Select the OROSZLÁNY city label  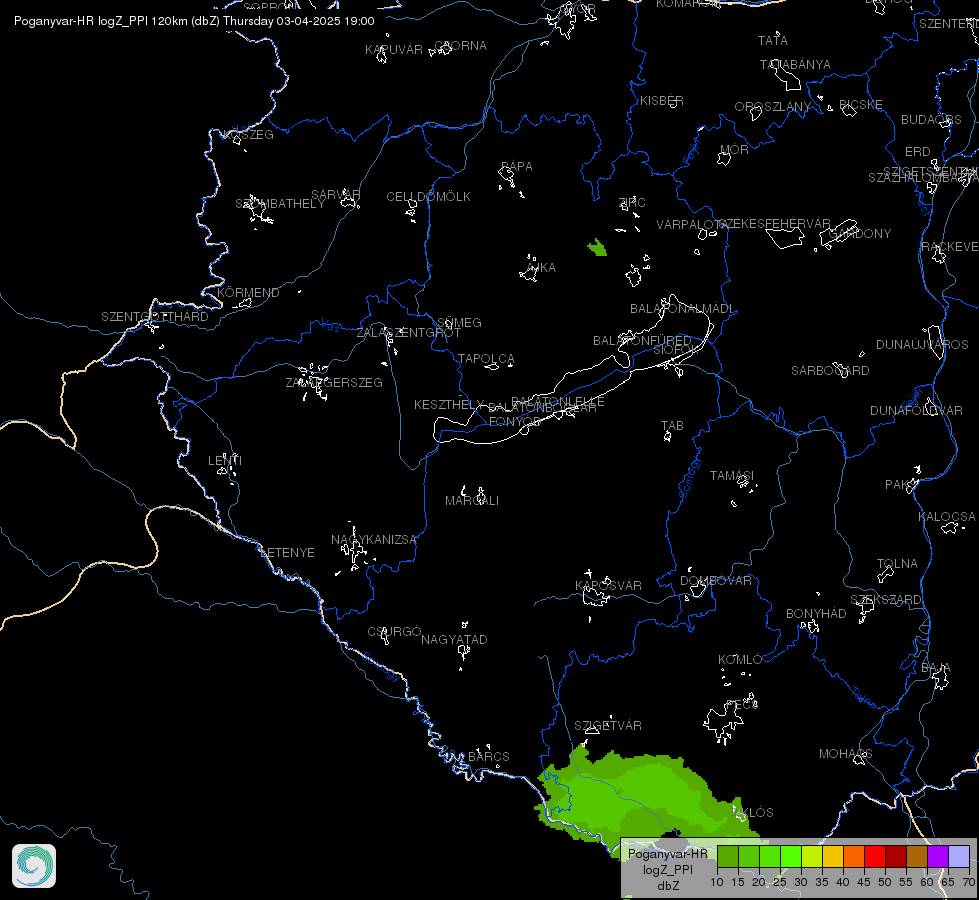pos(772,107)
